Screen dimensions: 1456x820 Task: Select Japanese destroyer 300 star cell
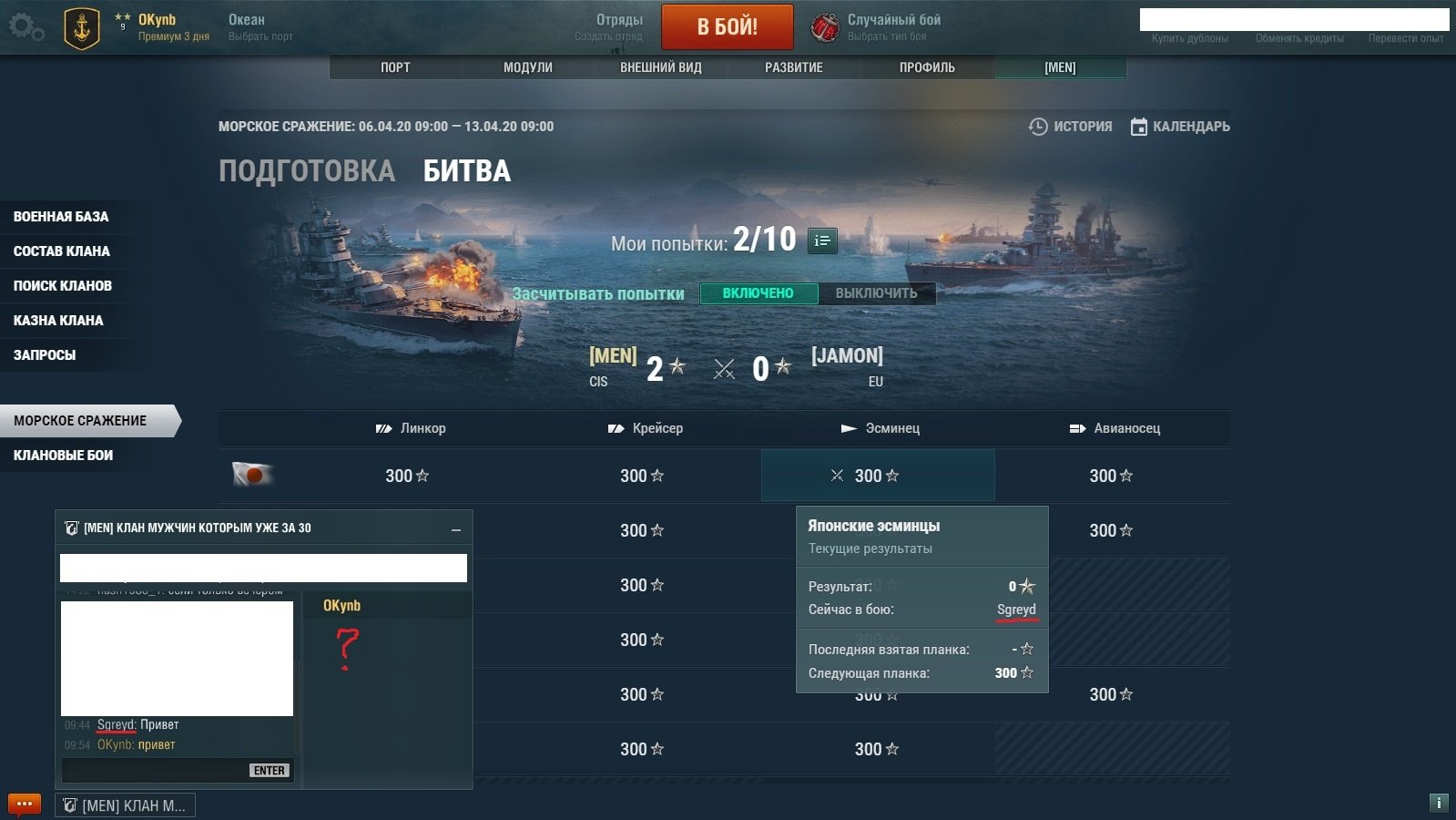[878, 476]
